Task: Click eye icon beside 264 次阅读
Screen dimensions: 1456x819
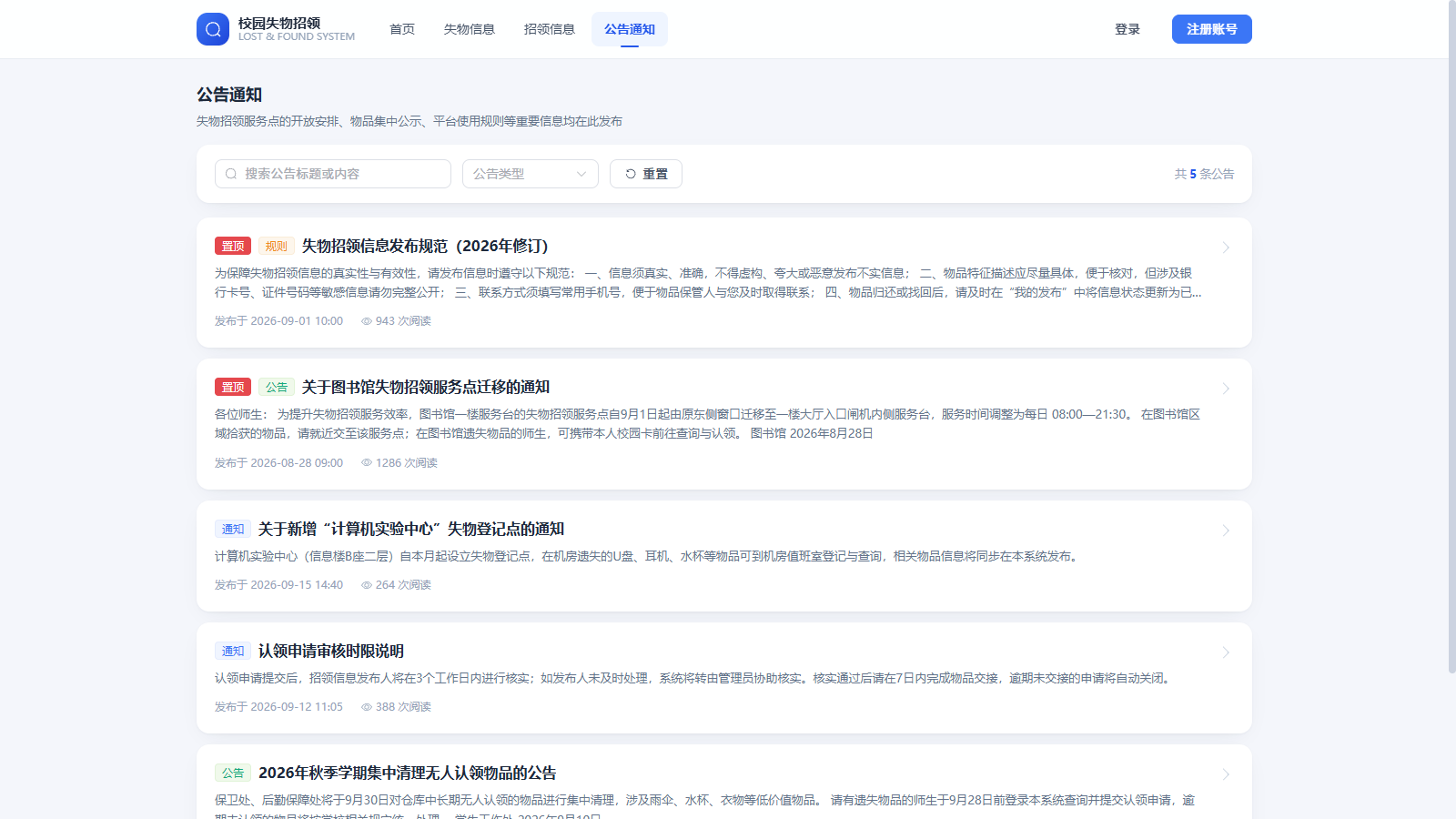Action: click(x=367, y=585)
